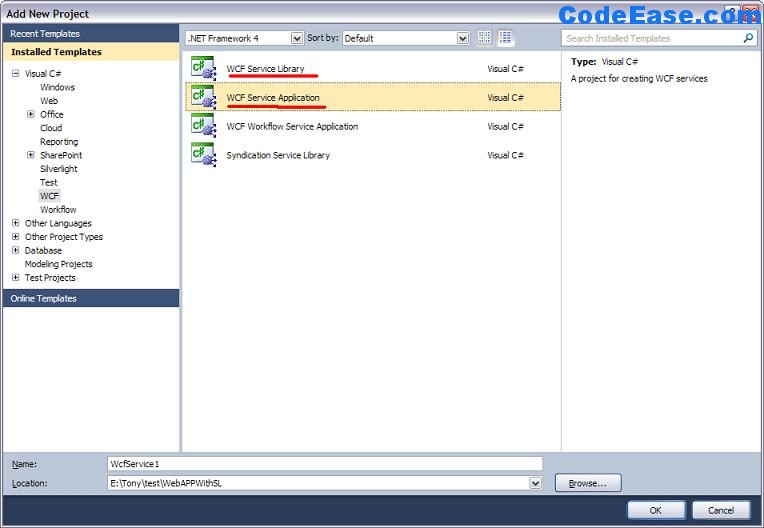Select WCF Service Library template name

pyautogui.click(x=266, y=69)
